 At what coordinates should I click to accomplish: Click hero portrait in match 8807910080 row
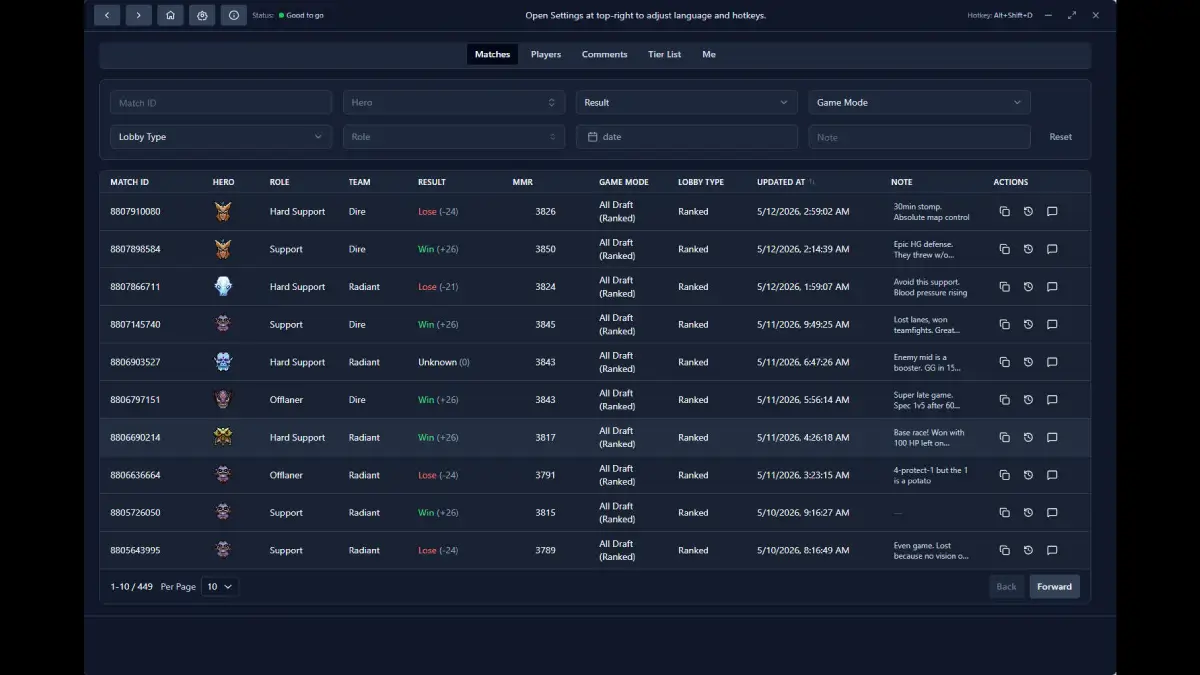(x=222, y=211)
